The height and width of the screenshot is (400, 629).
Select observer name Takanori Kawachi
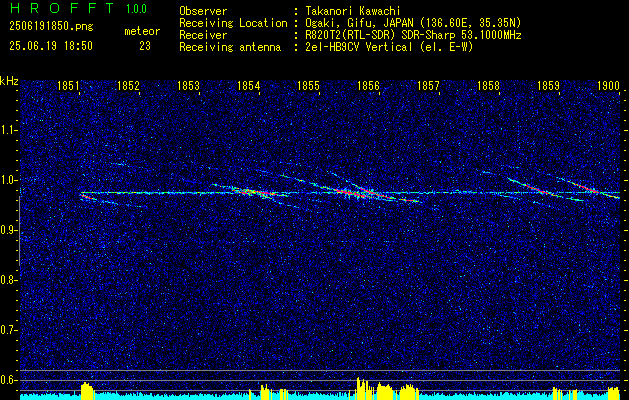pos(352,11)
